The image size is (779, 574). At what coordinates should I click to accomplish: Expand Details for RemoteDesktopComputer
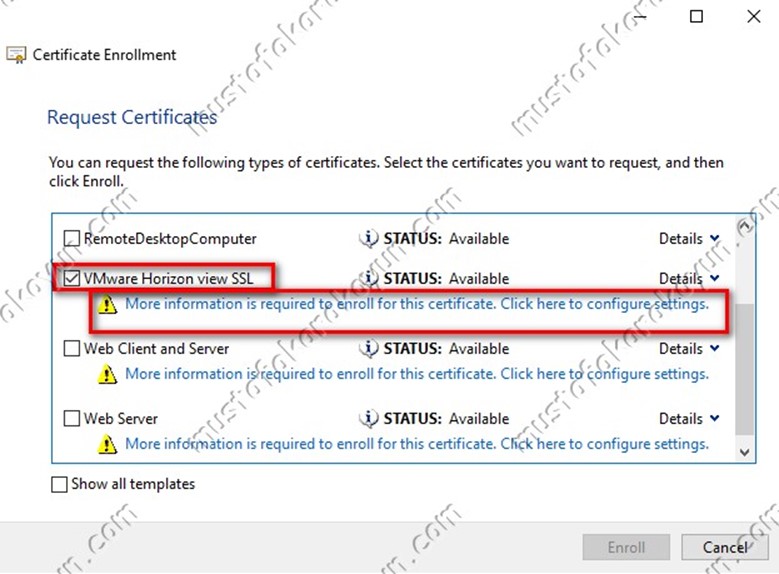click(689, 239)
